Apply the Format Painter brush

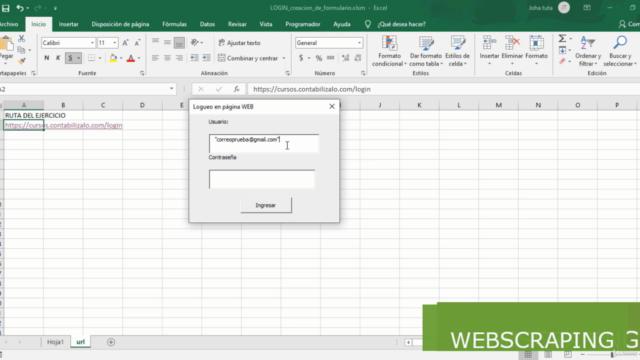pyautogui.click(x=22, y=61)
